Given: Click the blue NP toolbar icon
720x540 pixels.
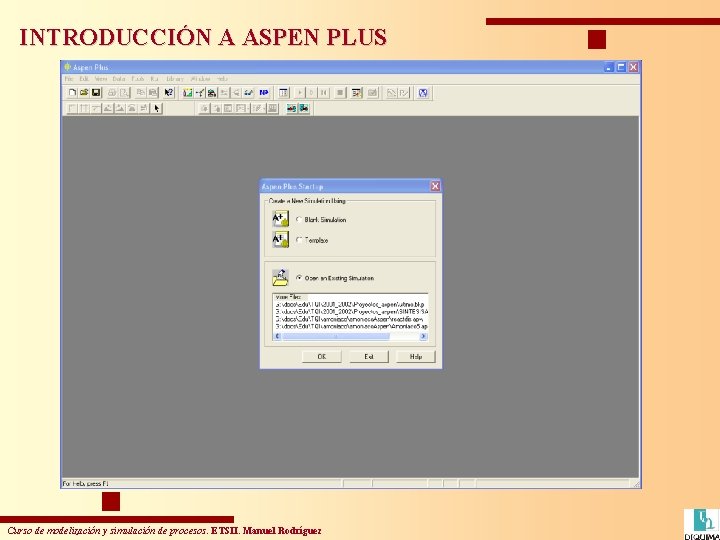Looking at the screenshot, I should pos(264,93).
